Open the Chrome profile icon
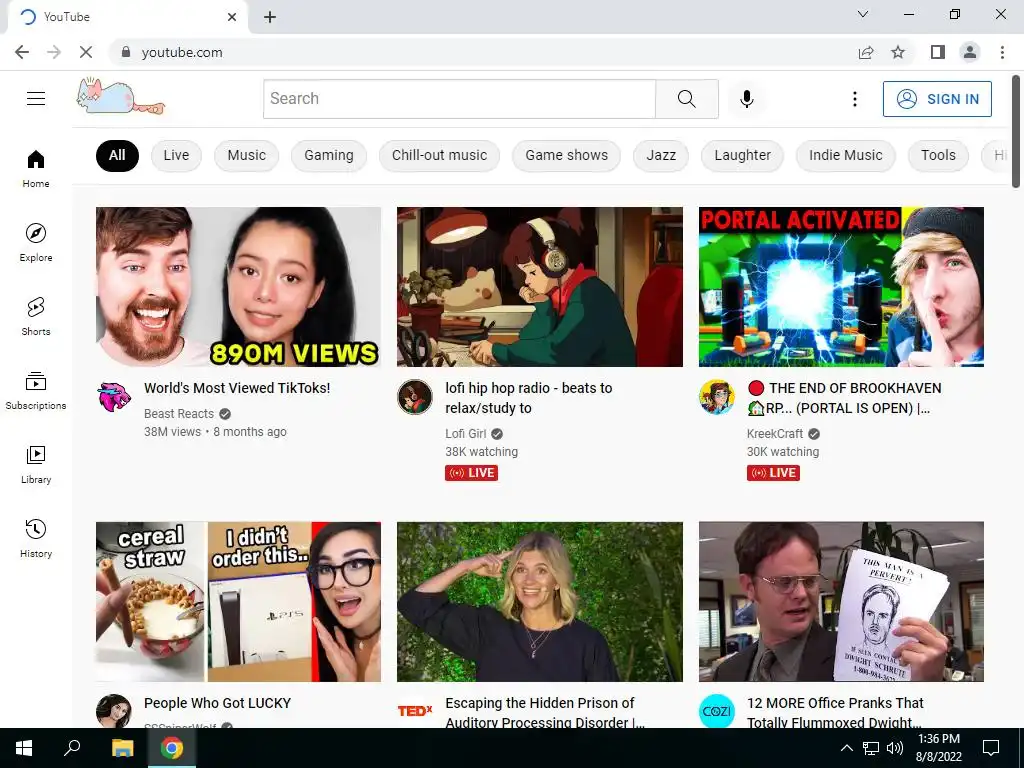 tap(970, 52)
